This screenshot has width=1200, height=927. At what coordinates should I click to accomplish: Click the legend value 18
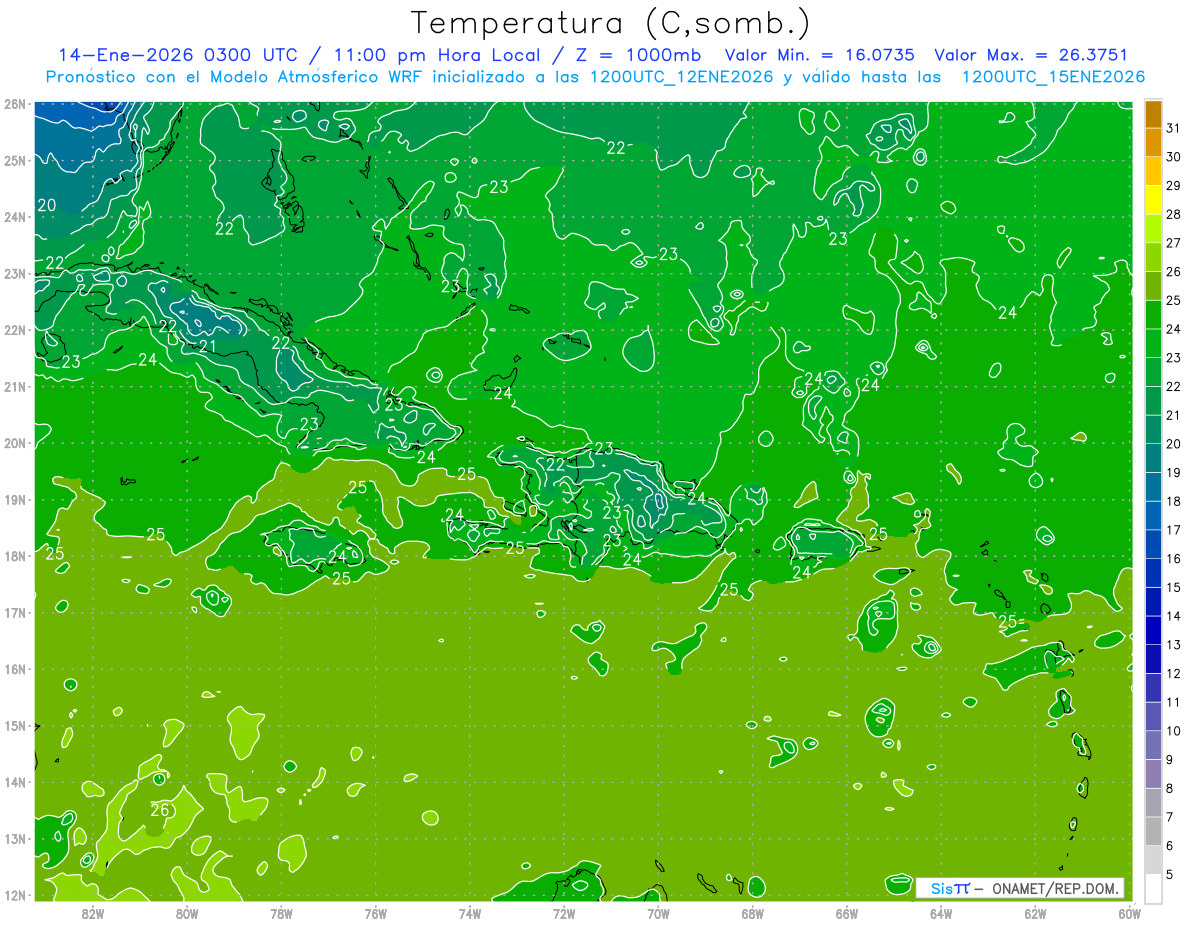(1173, 501)
